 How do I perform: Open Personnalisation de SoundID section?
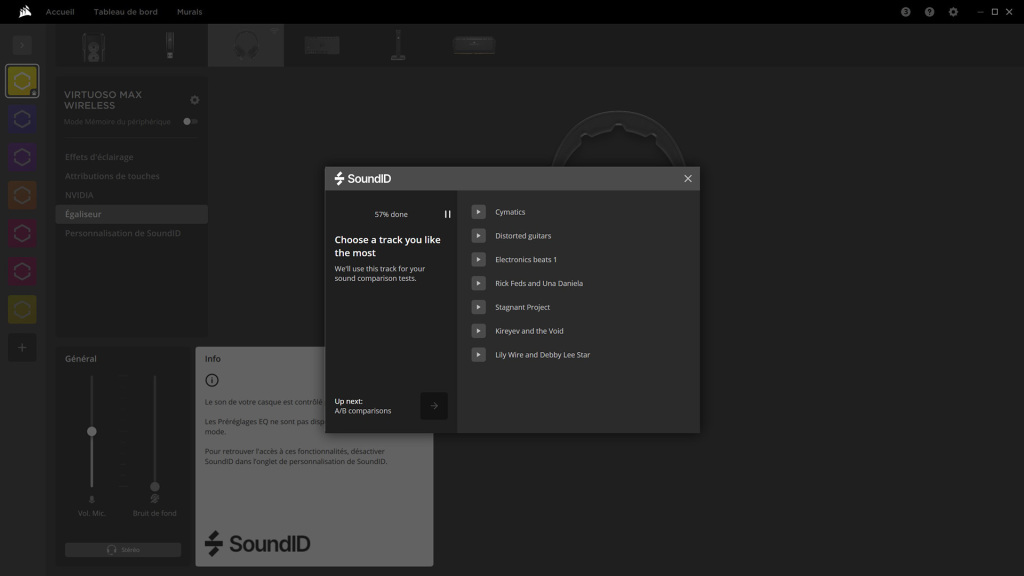[123, 233]
